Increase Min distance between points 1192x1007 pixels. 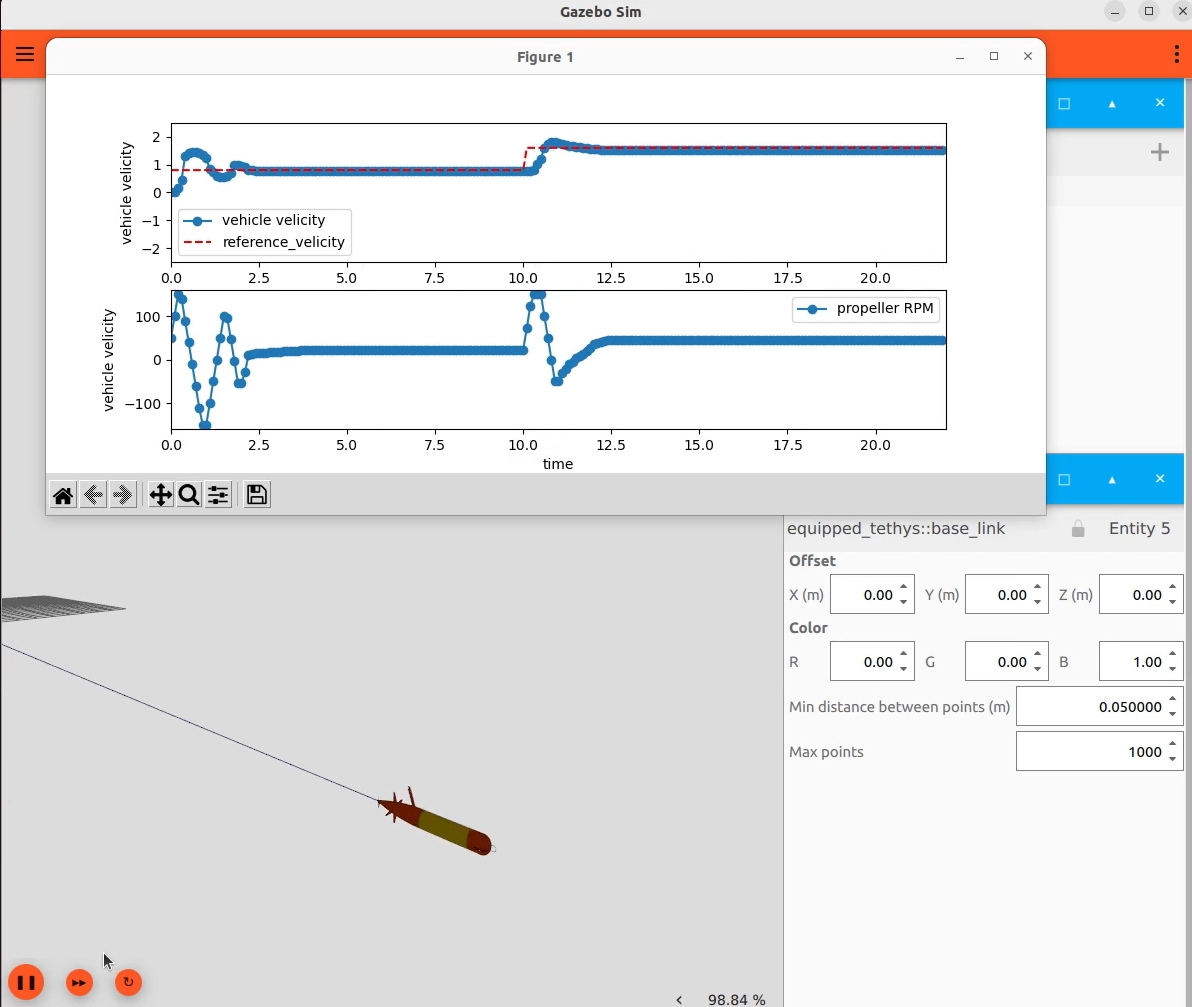[x=1172, y=698]
